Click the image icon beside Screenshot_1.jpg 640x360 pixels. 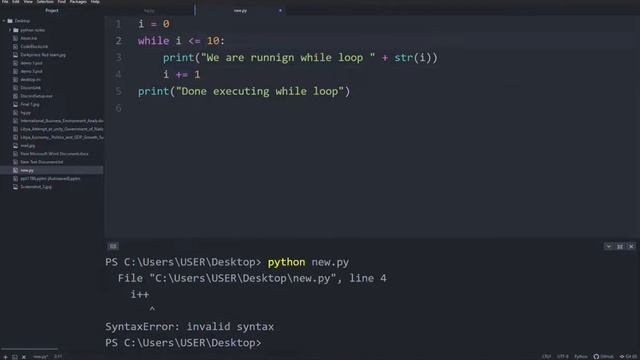click(x=16, y=187)
